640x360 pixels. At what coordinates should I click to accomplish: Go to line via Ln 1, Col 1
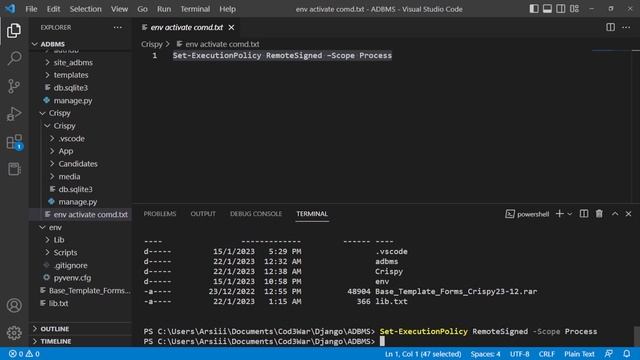click(423, 354)
